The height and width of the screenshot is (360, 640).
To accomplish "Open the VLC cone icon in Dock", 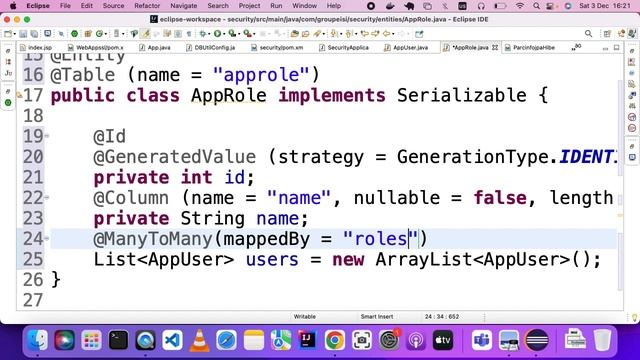I will (x=199, y=340).
